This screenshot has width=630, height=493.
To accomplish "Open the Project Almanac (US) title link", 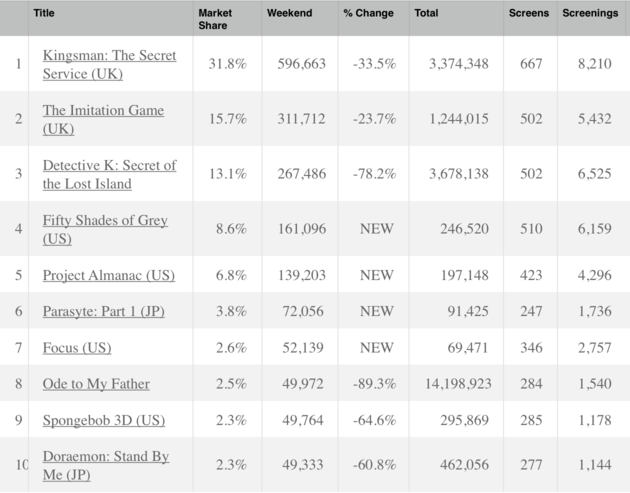I will click(x=109, y=275).
